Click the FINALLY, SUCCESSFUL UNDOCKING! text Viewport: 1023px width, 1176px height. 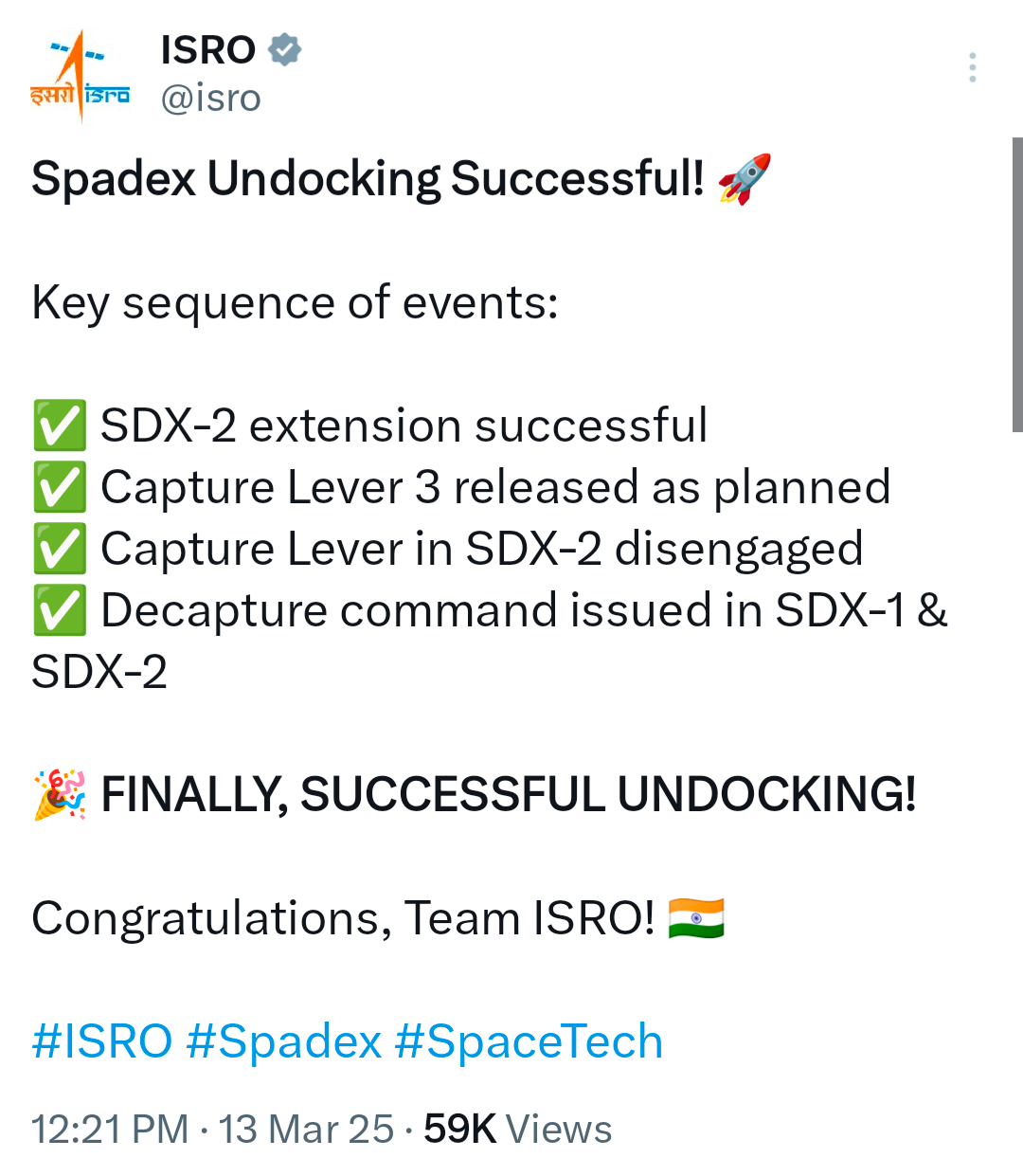pos(508,794)
